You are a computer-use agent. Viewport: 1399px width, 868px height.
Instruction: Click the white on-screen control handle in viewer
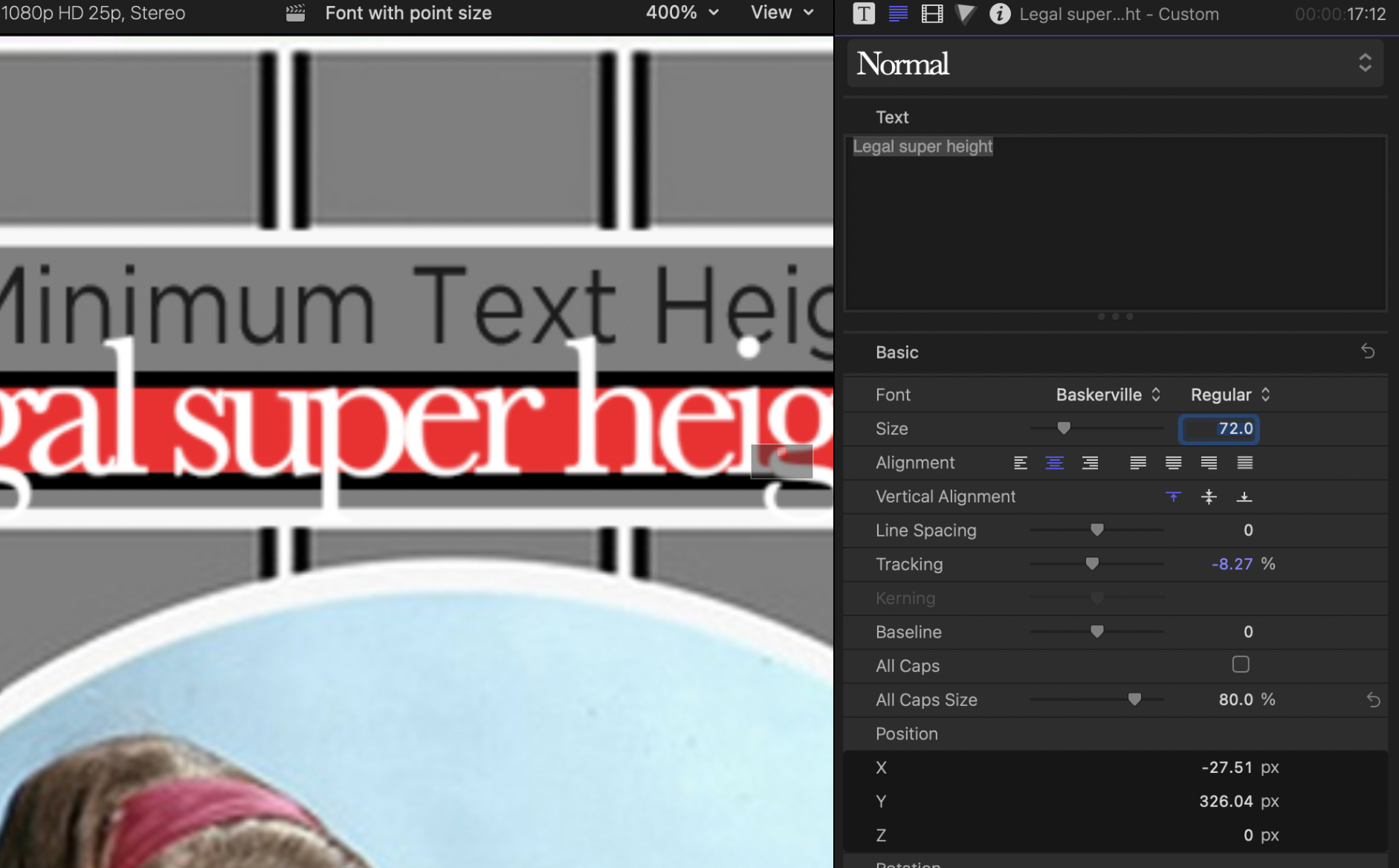pos(749,347)
